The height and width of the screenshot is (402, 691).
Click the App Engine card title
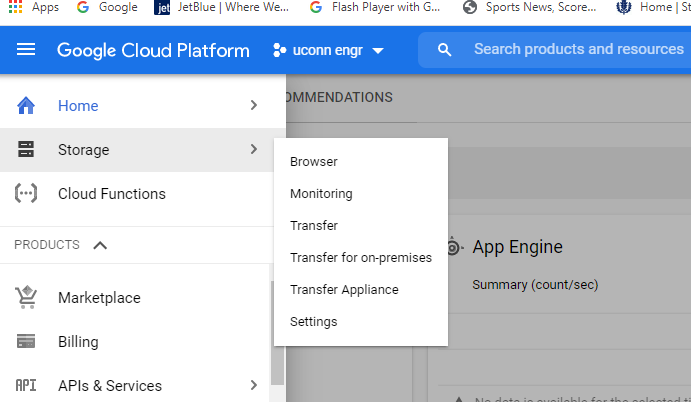point(517,247)
